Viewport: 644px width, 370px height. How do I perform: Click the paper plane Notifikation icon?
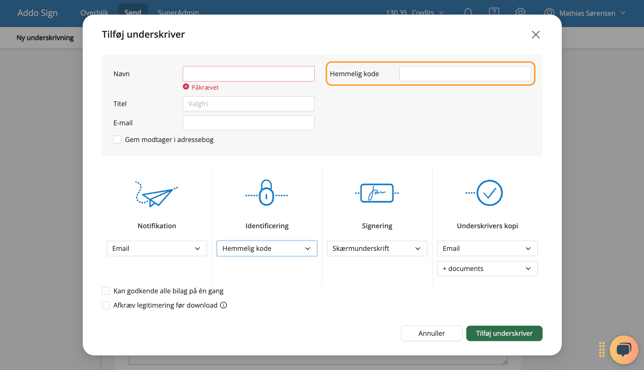(156, 194)
